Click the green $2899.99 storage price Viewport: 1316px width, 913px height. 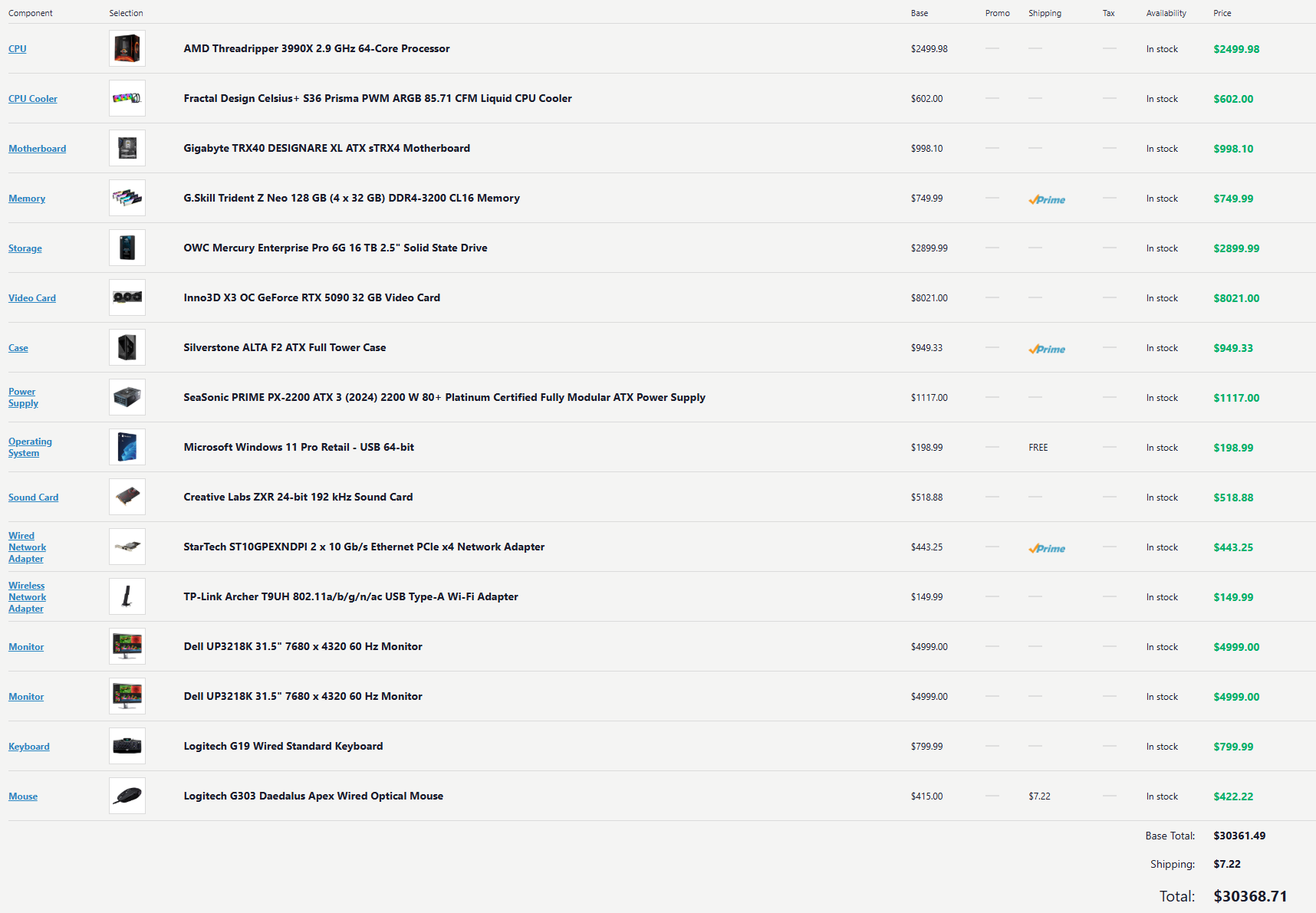tap(1236, 248)
